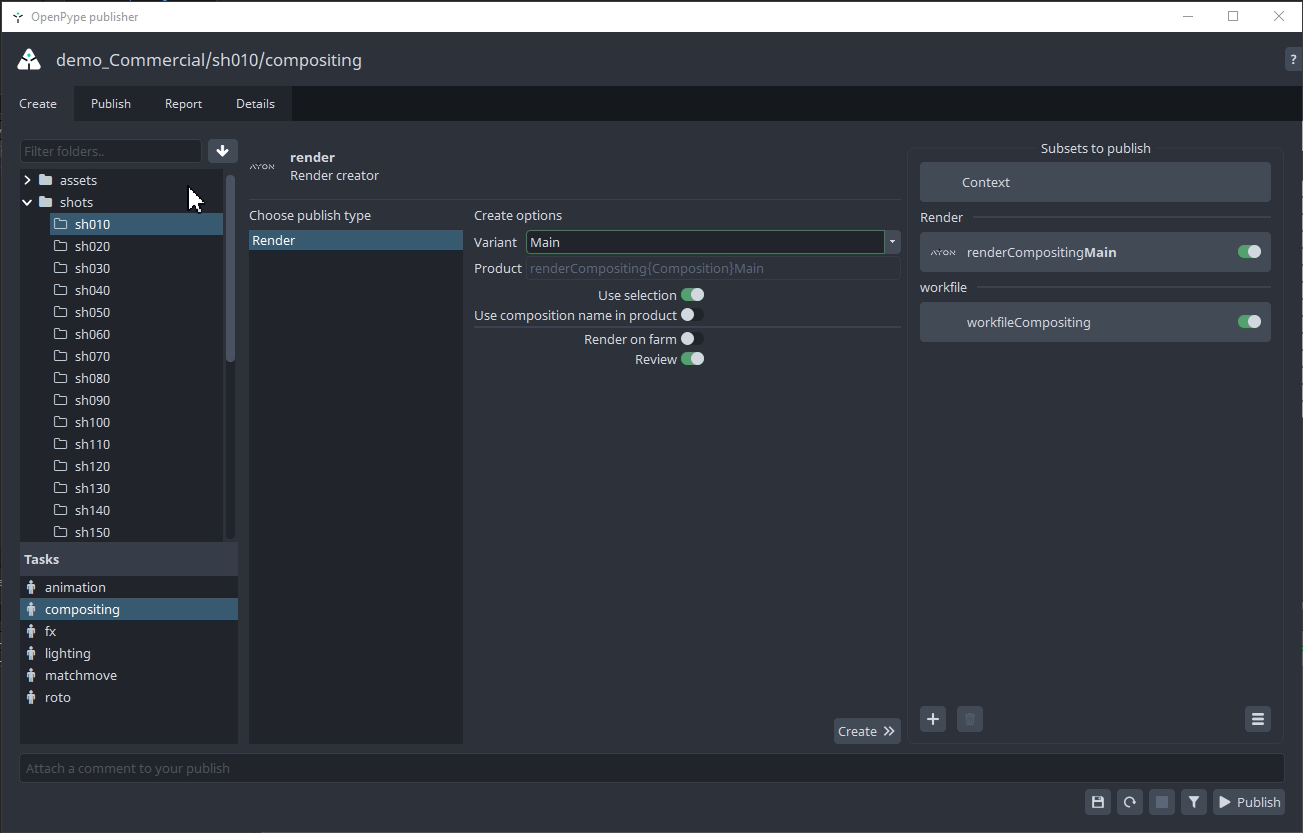Enable Render on farm switch
Screen dimensions: 1303x833
(x=692, y=339)
